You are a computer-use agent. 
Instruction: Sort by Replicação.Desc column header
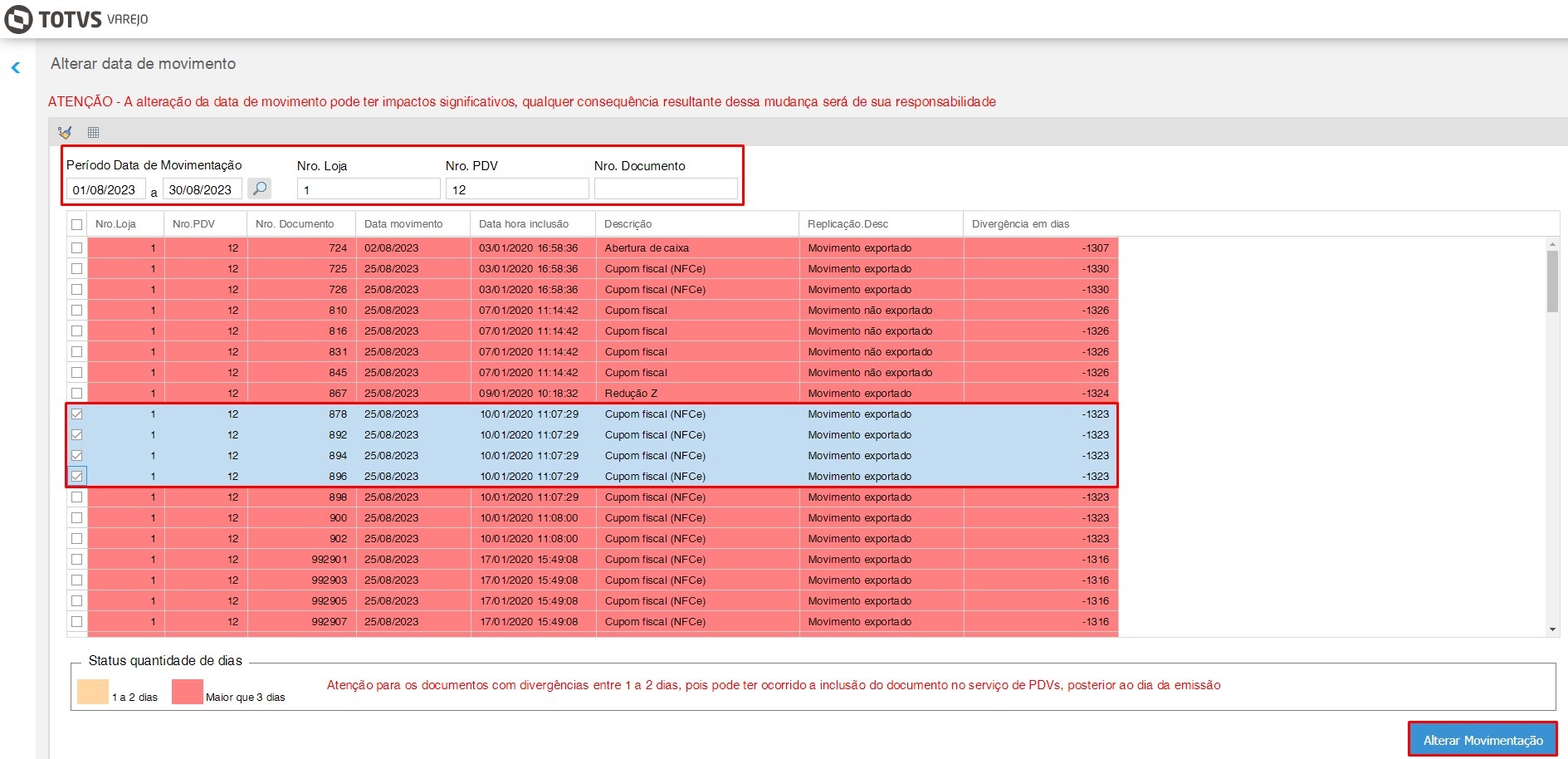pyautogui.click(x=882, y=224)
